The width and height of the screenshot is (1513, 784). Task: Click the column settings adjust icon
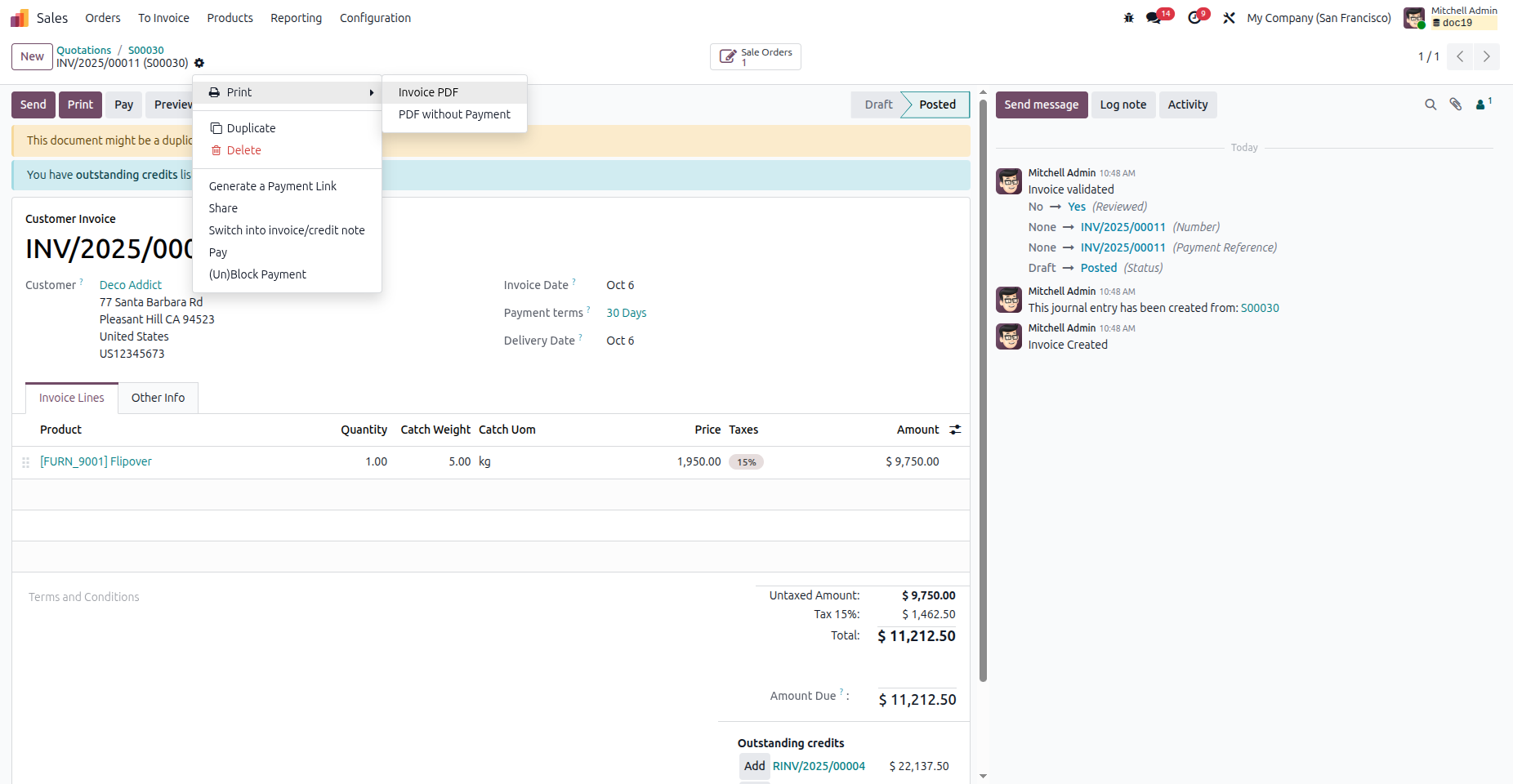coord(955,430)
